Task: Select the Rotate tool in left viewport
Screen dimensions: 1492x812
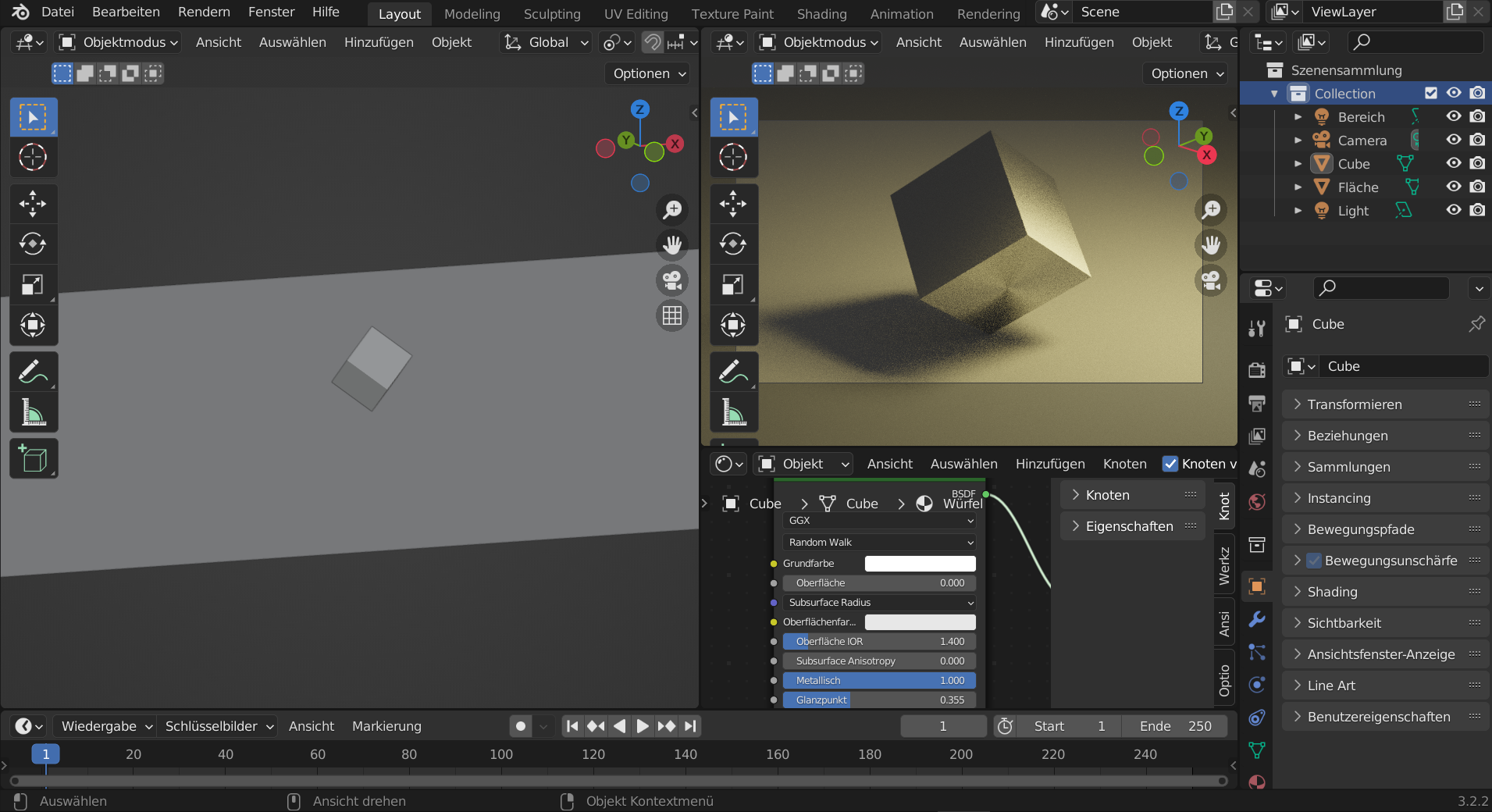Action: pyautogui.click(x=33, y=244)
